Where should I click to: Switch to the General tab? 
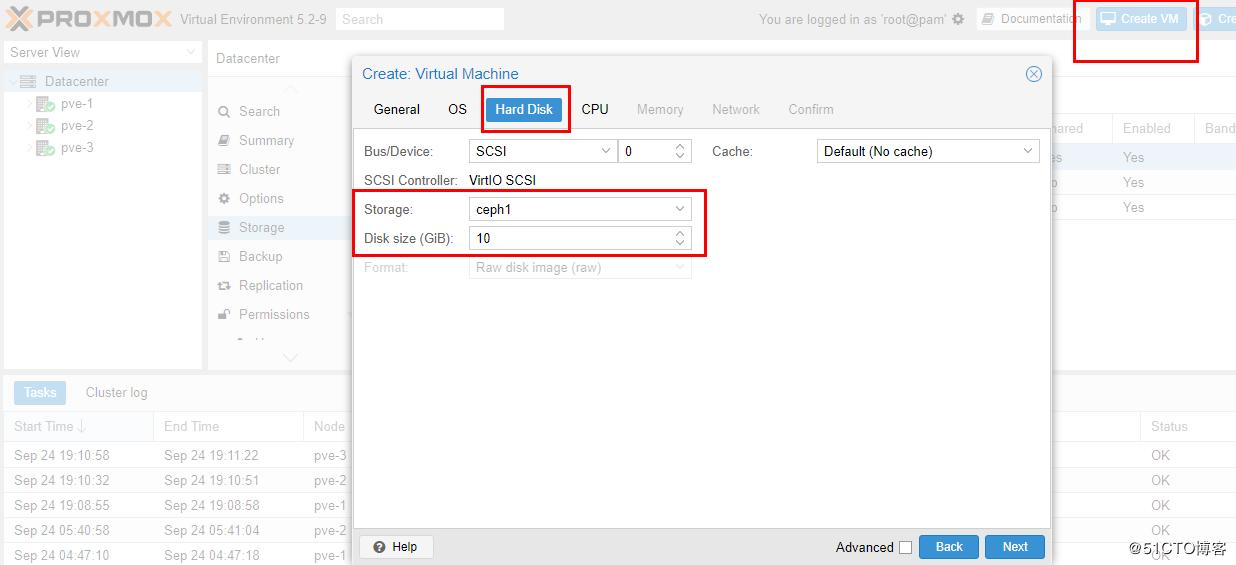coord(397,110)
